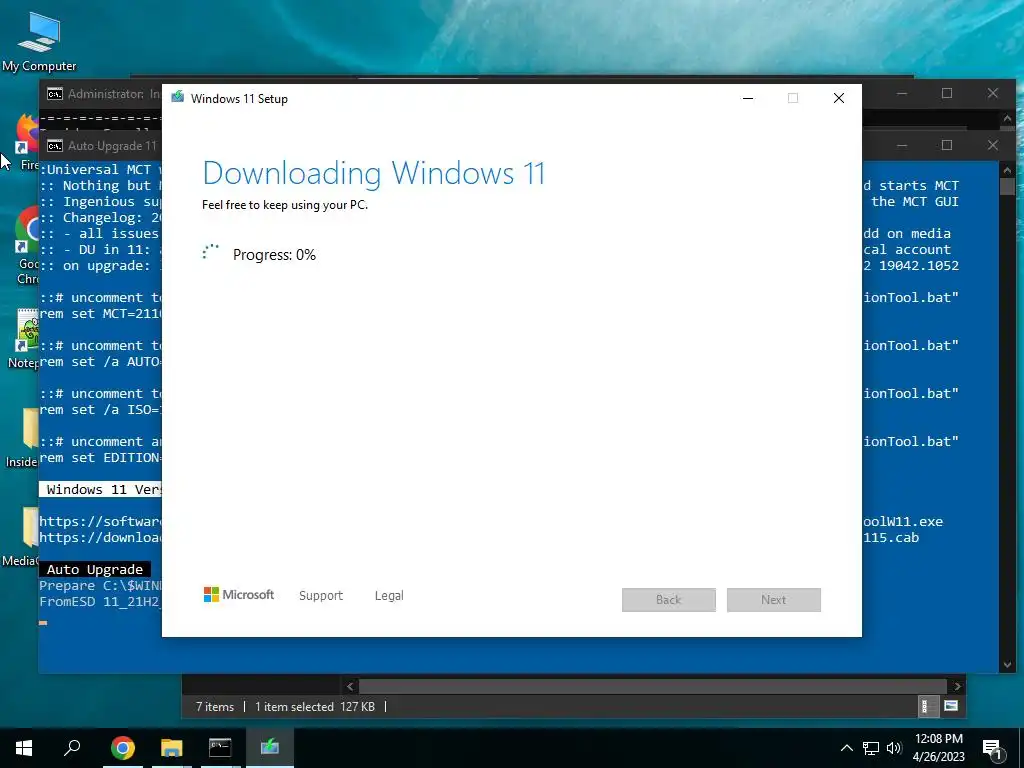Open the Windows Start menu
Viewport: 1024px width, 768px height.
24,748
